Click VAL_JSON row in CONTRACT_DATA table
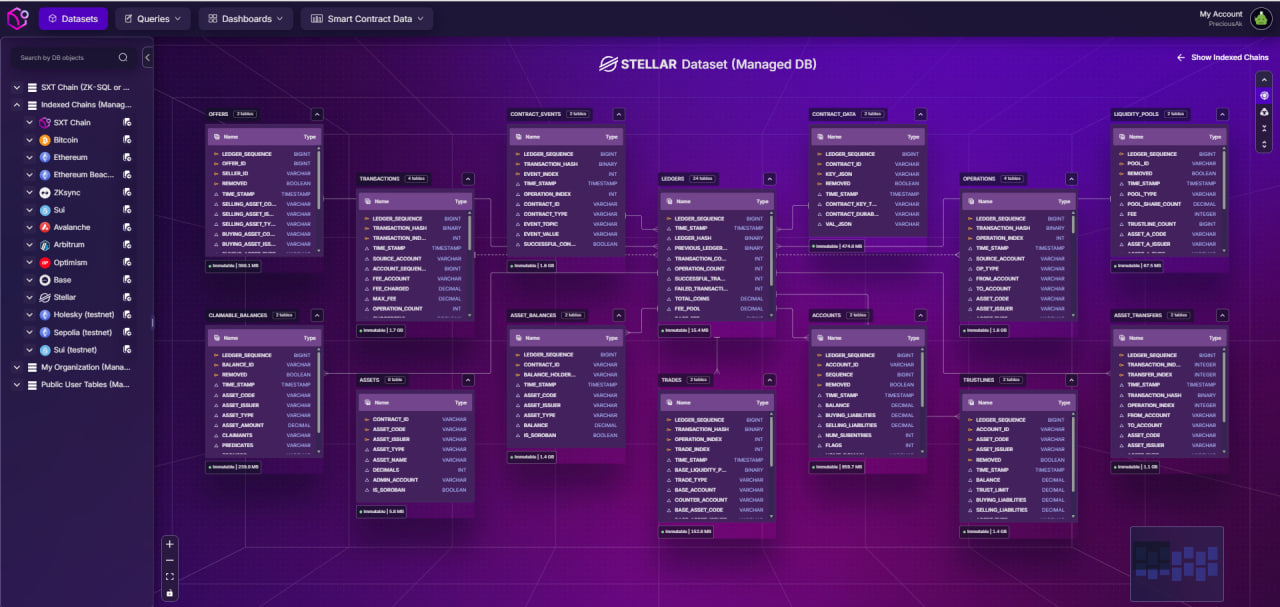The width and height of the screenshot is (1280, 607). pyautogui.click(x=866, y=224)
